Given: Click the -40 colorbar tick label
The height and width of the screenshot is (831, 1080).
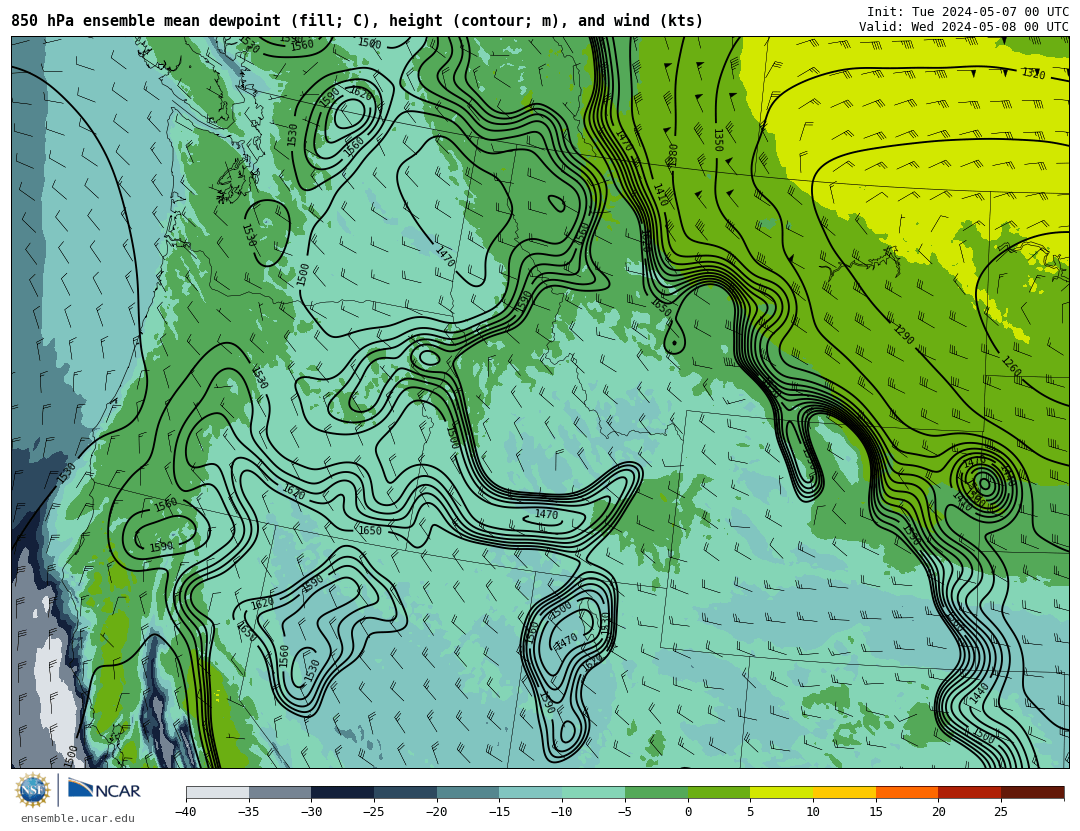Looking at the screenshot, I should click(186, 812).
